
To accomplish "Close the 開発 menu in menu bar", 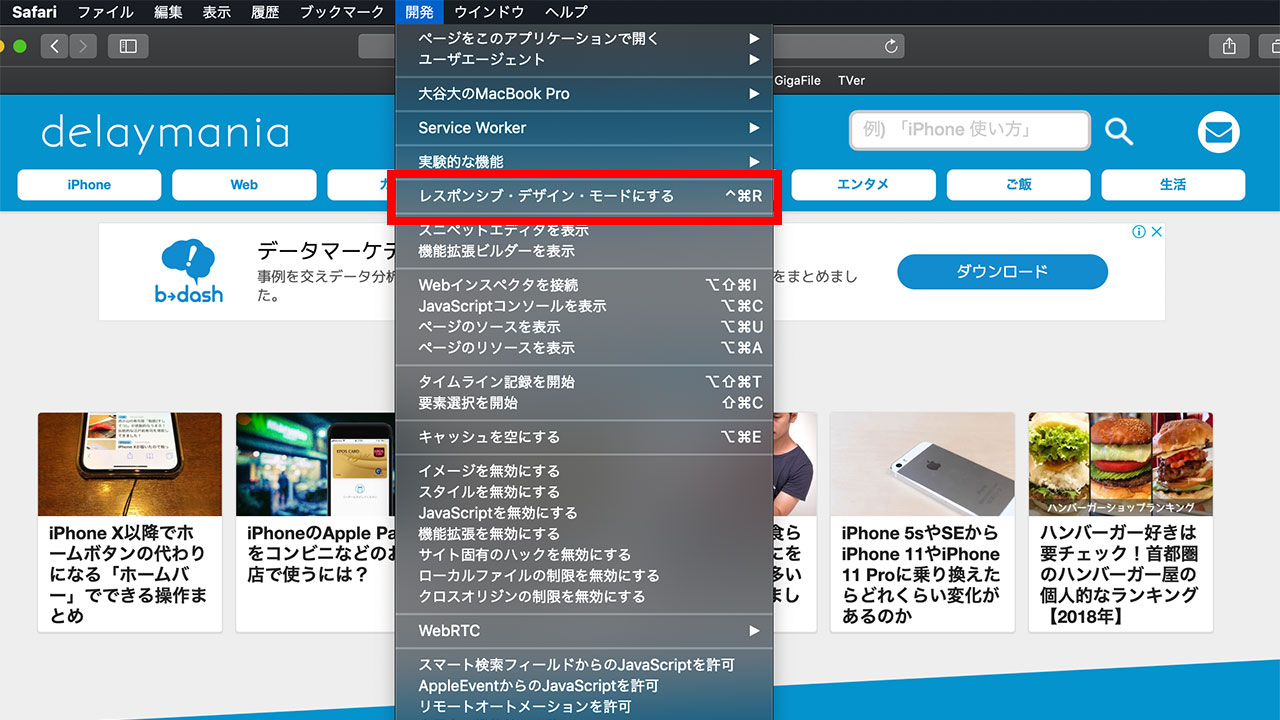I will [419, 12].
